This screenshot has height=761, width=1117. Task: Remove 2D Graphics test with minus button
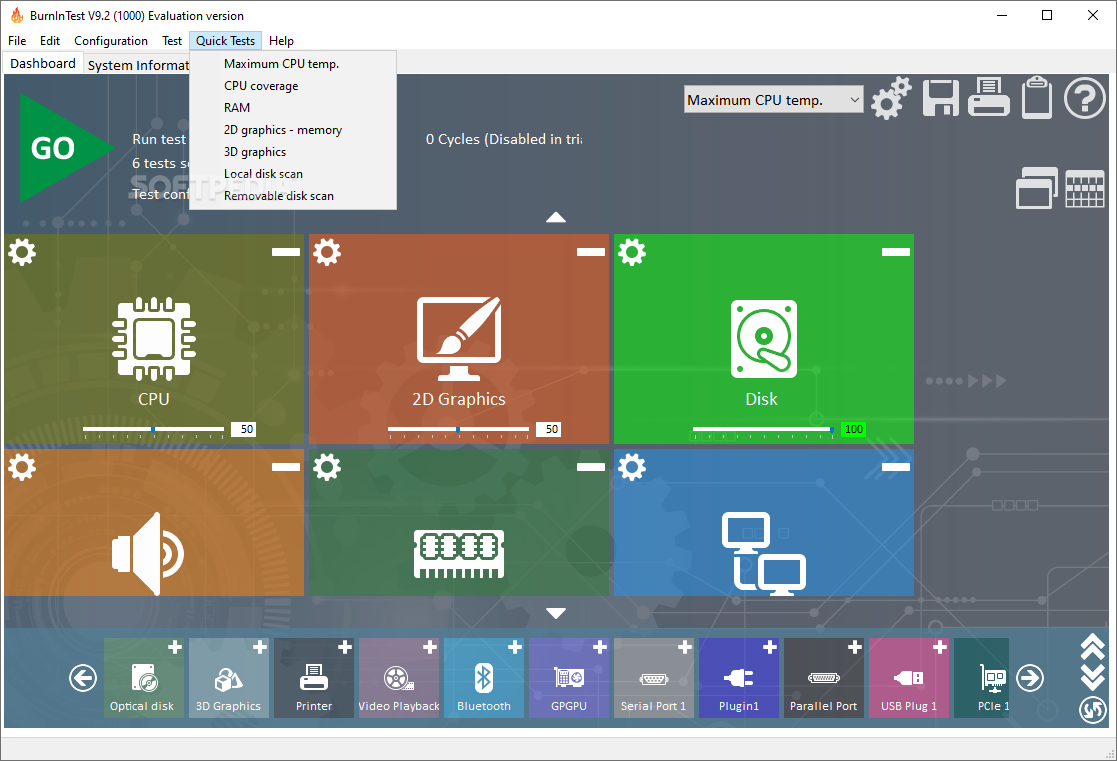pos(591,252)
